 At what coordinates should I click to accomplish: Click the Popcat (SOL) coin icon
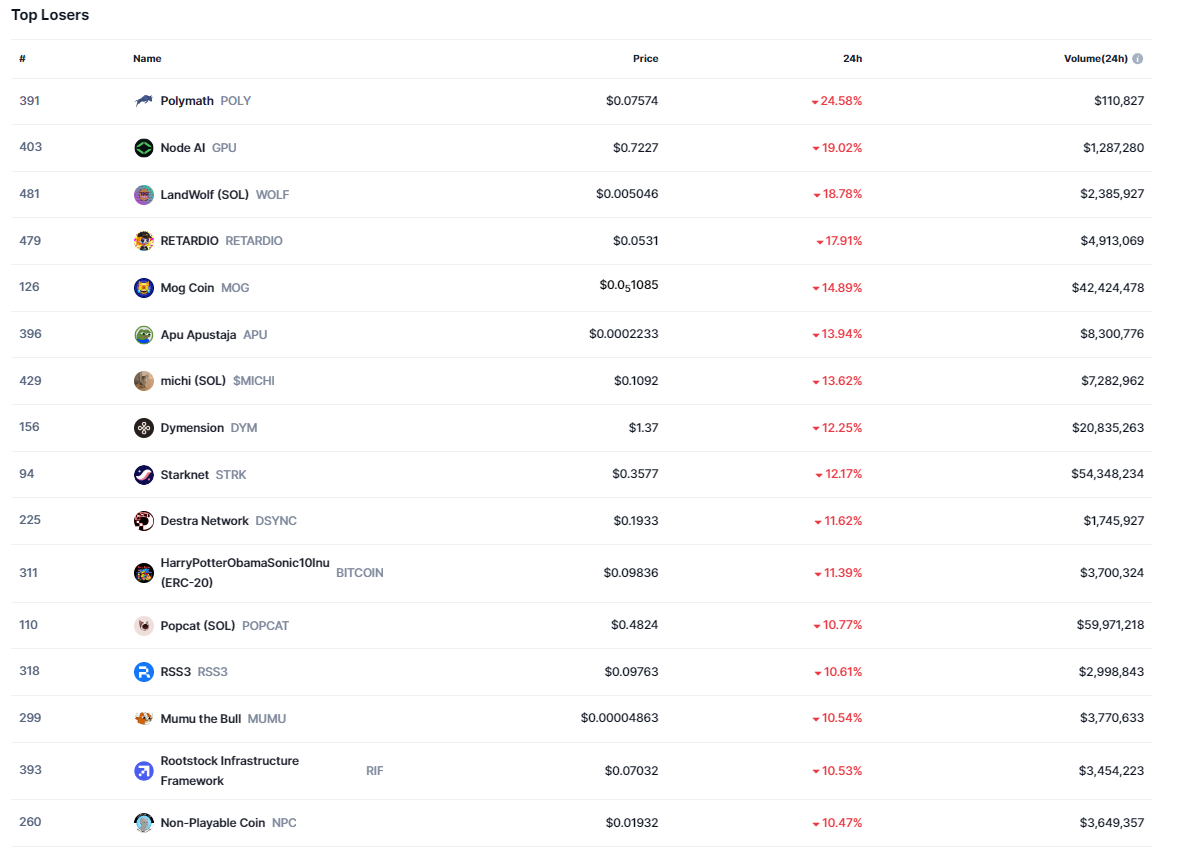point(144,626)
